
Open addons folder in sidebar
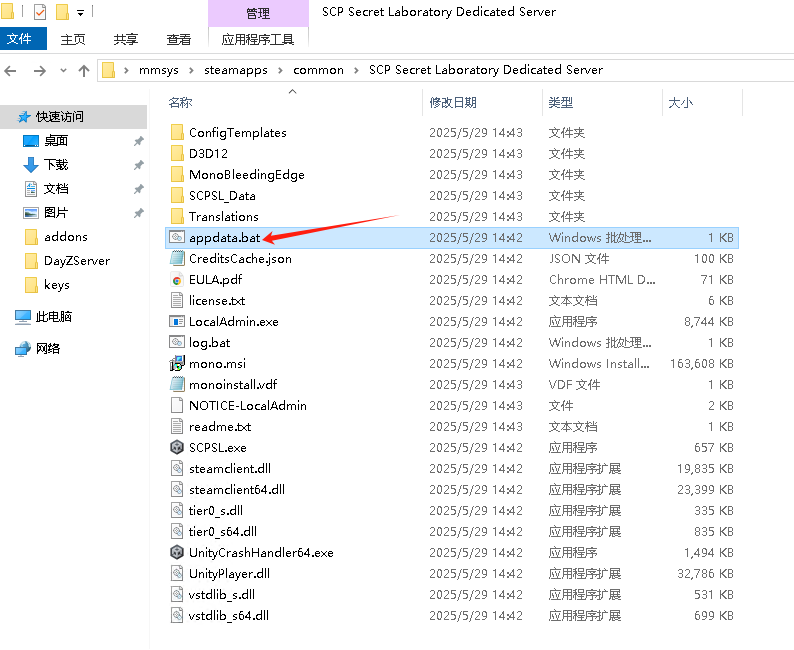click(x=66, y=237)
